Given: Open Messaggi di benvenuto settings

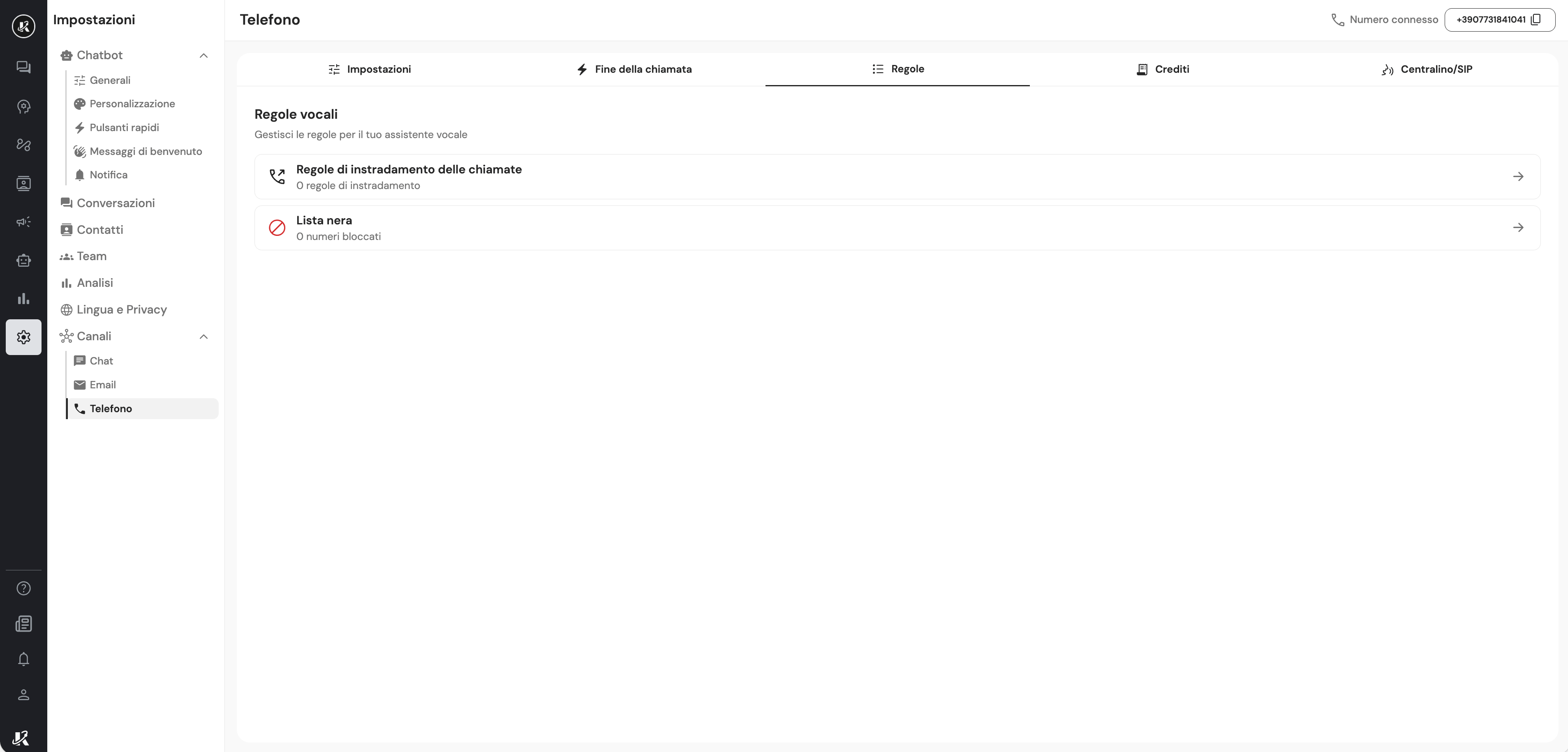Looking at the screenshot, I should pyautogui.click(x=142, y=152).
